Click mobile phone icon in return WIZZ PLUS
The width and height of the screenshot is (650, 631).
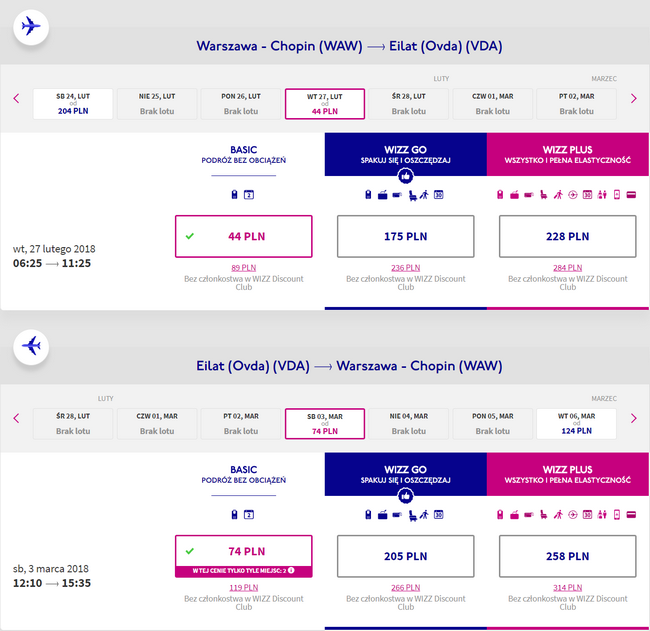(617, 515)
